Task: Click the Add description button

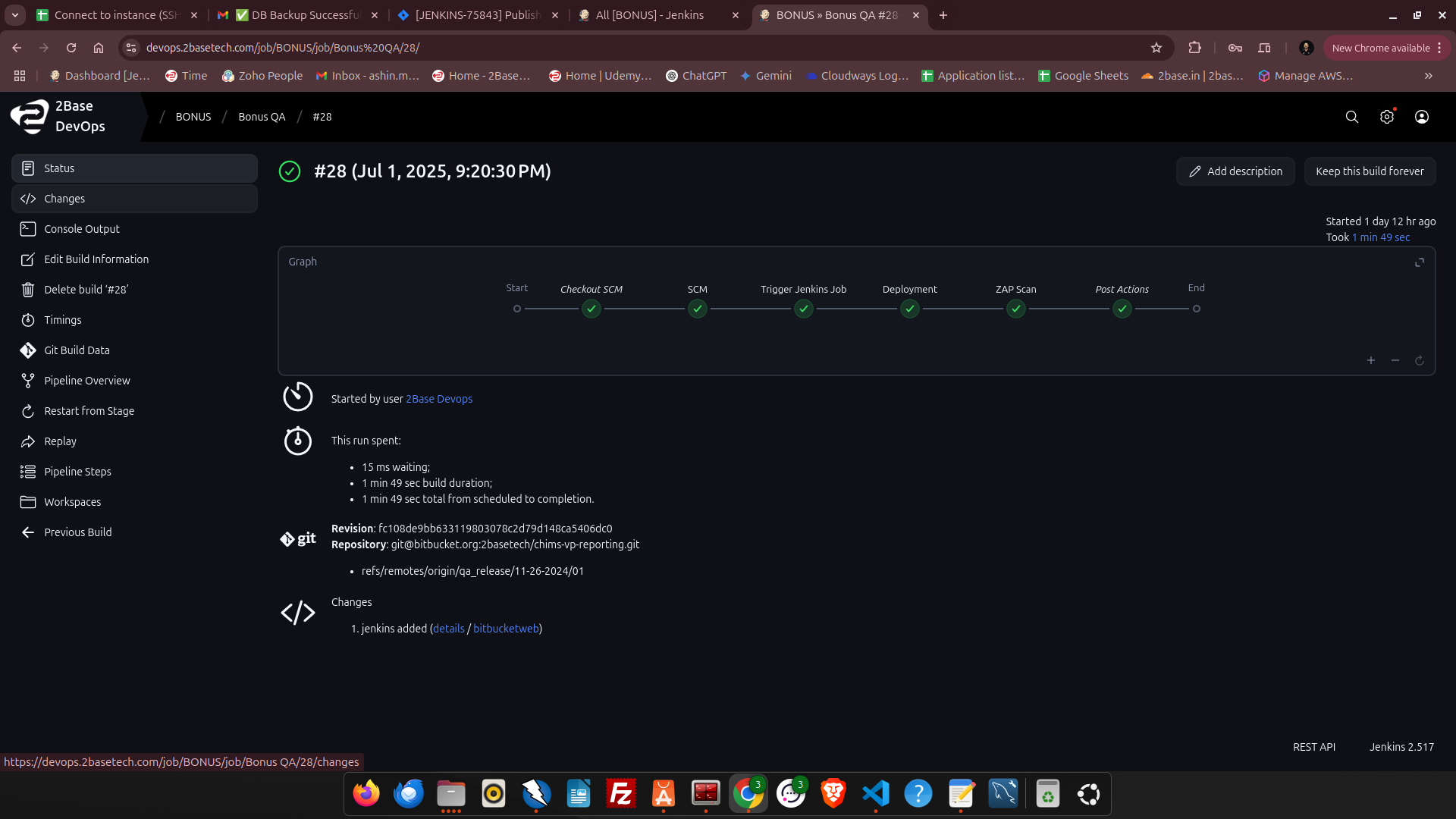Action: click(1235, 171)
